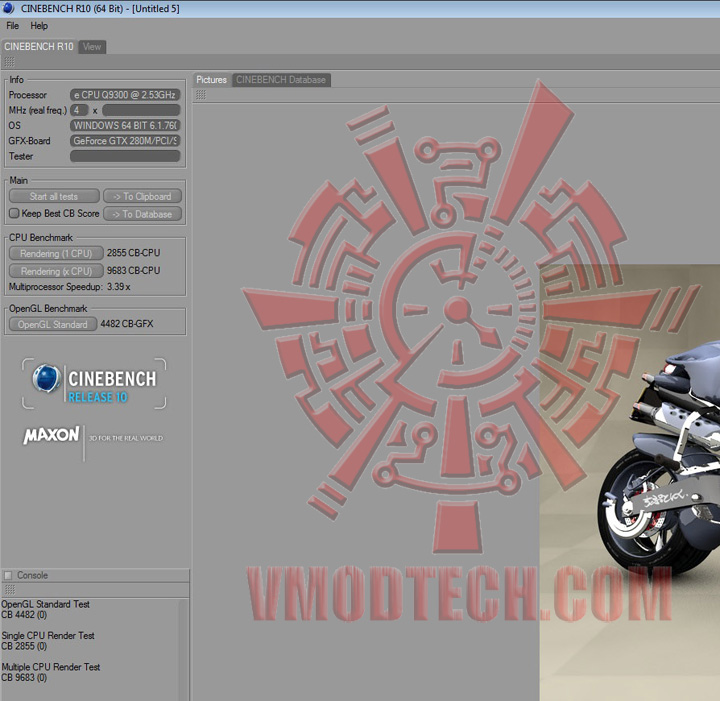
Task: Click the Start all tests button
Action: click(x=54, y=196)
